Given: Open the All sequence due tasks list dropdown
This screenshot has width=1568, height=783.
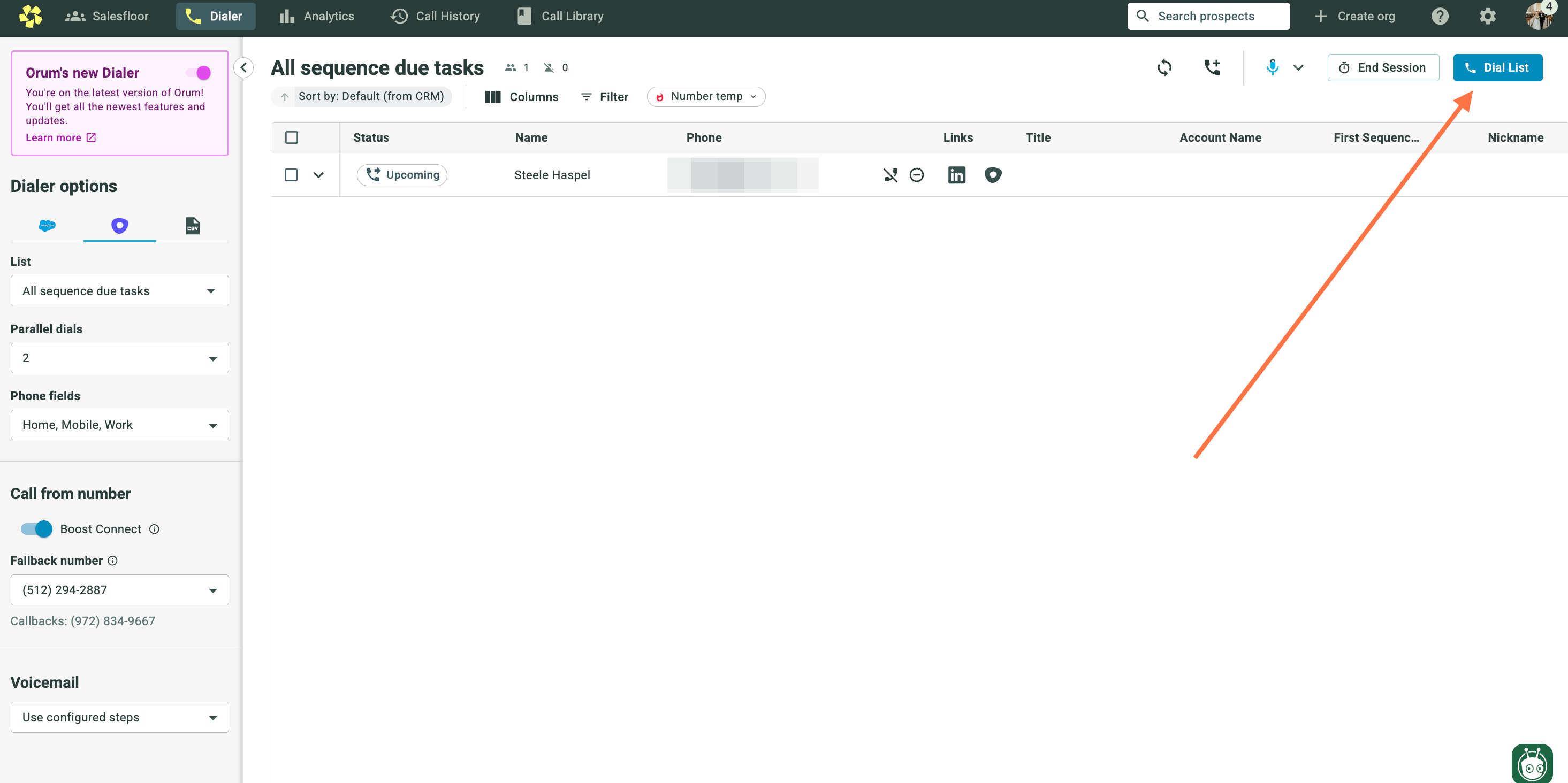Looking at the screenshot, I should 119,291.
